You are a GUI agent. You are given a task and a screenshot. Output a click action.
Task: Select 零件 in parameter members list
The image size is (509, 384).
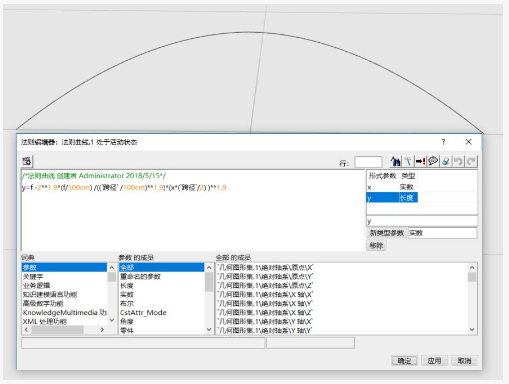[x=127, y=331]
